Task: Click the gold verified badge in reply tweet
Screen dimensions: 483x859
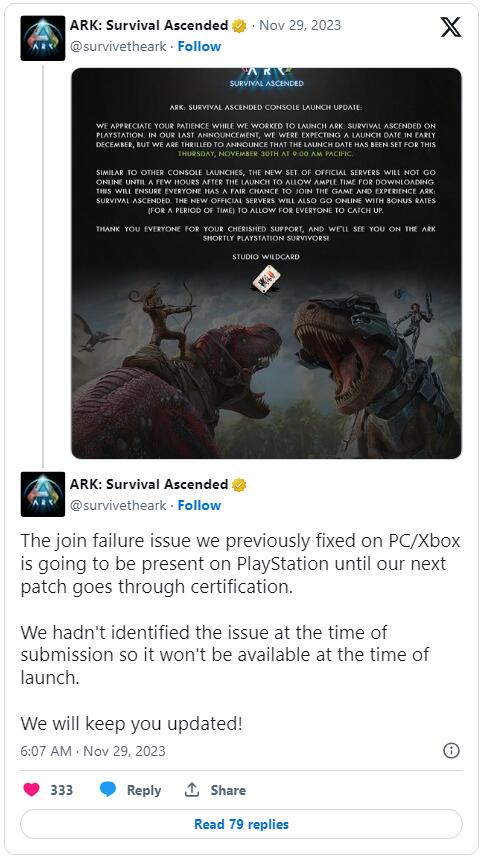Action: [239, 485]
